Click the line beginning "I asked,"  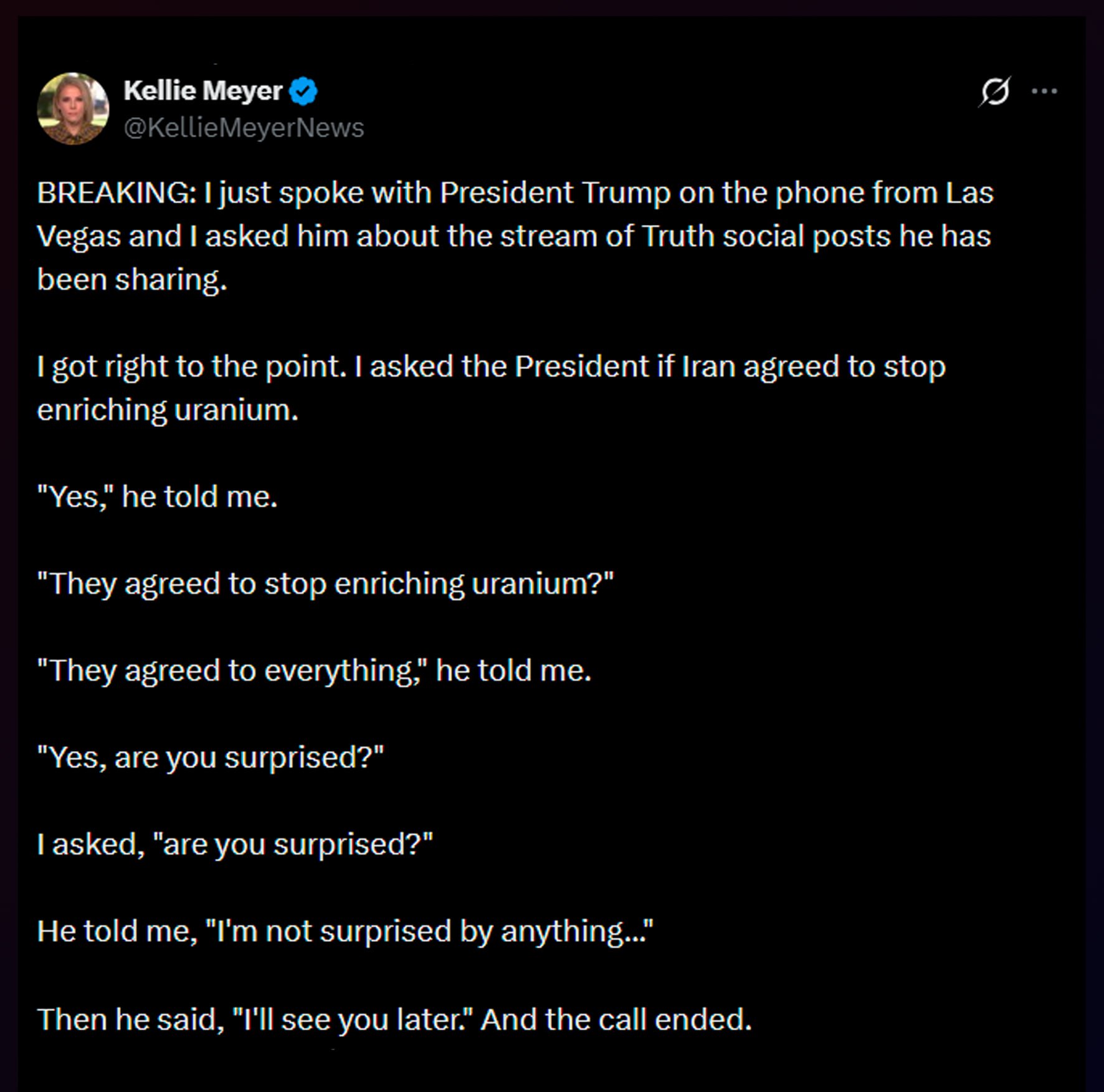pos(234,845)
